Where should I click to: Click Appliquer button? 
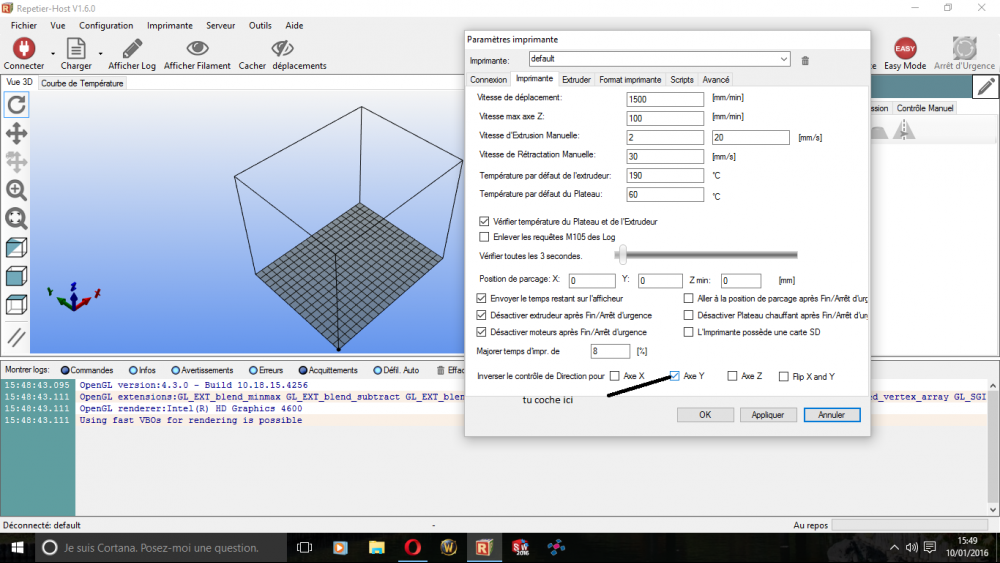(767, 414)
